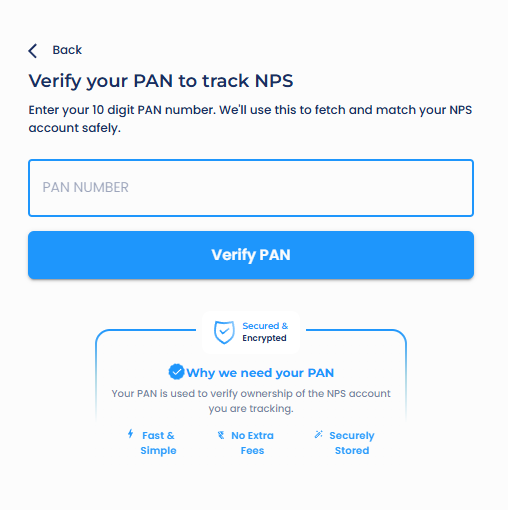
Task: Click the 10 digit PAN instruction text
Action: click(x=250, y=119)
